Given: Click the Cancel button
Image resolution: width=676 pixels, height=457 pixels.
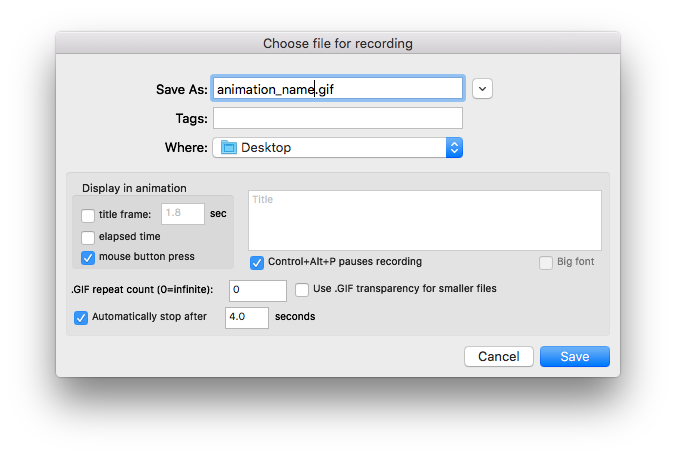Looking at the screenshot, I should click(499, 357).
